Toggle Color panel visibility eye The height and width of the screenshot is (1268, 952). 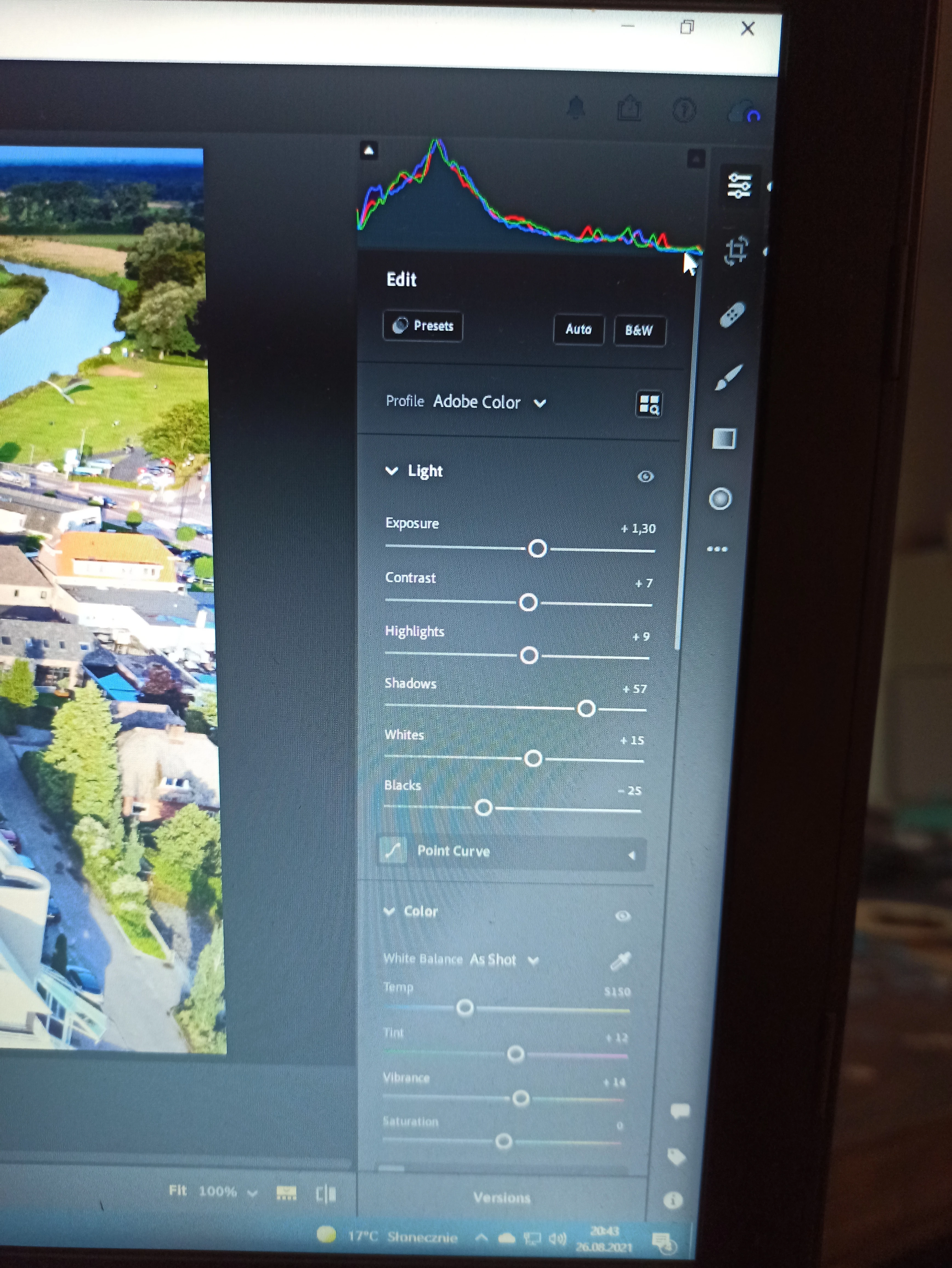coord(623,916)
